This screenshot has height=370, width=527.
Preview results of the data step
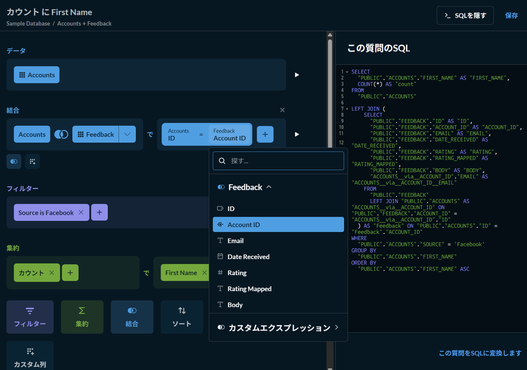[x=296, y=75]
